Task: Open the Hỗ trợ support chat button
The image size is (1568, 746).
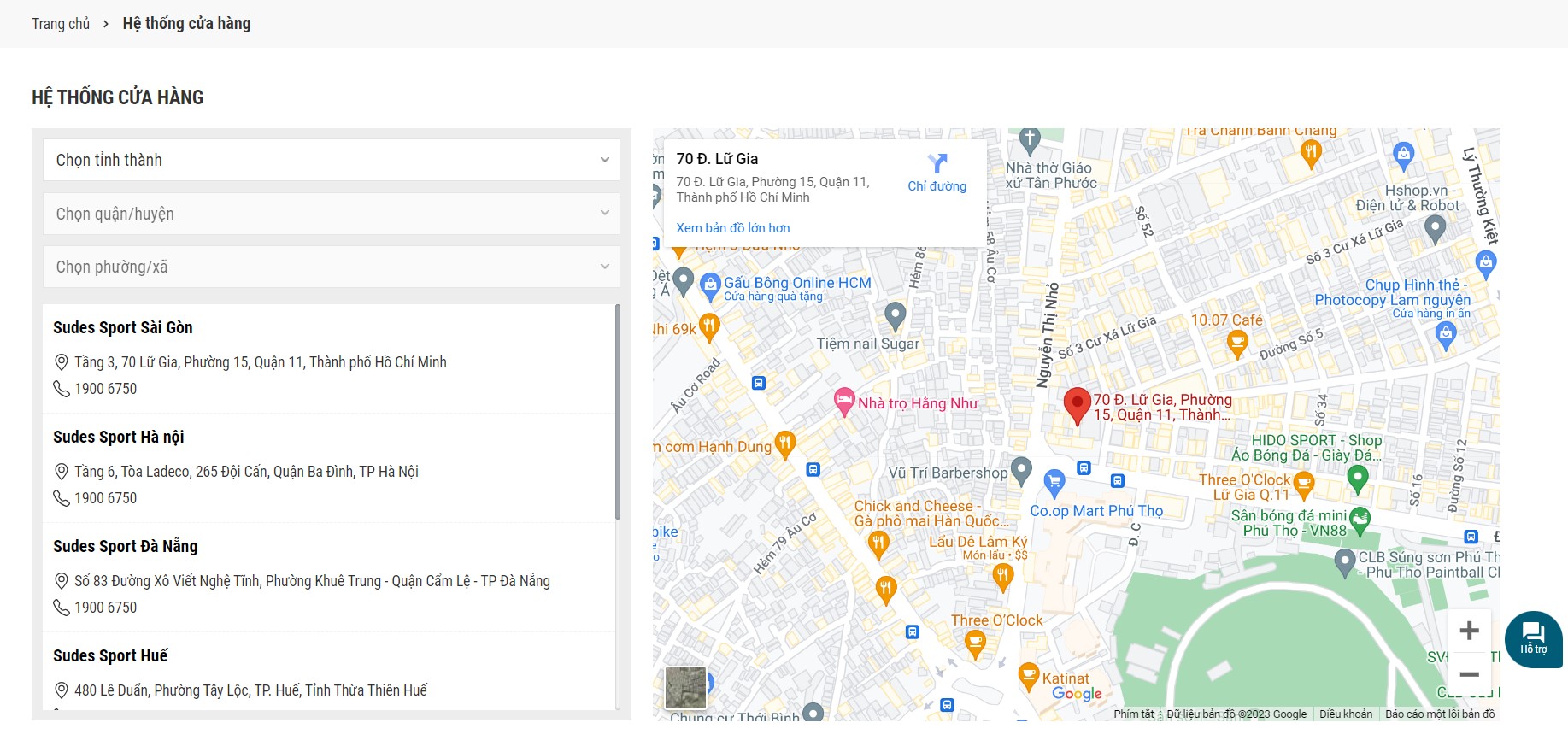Action: 1533,638
